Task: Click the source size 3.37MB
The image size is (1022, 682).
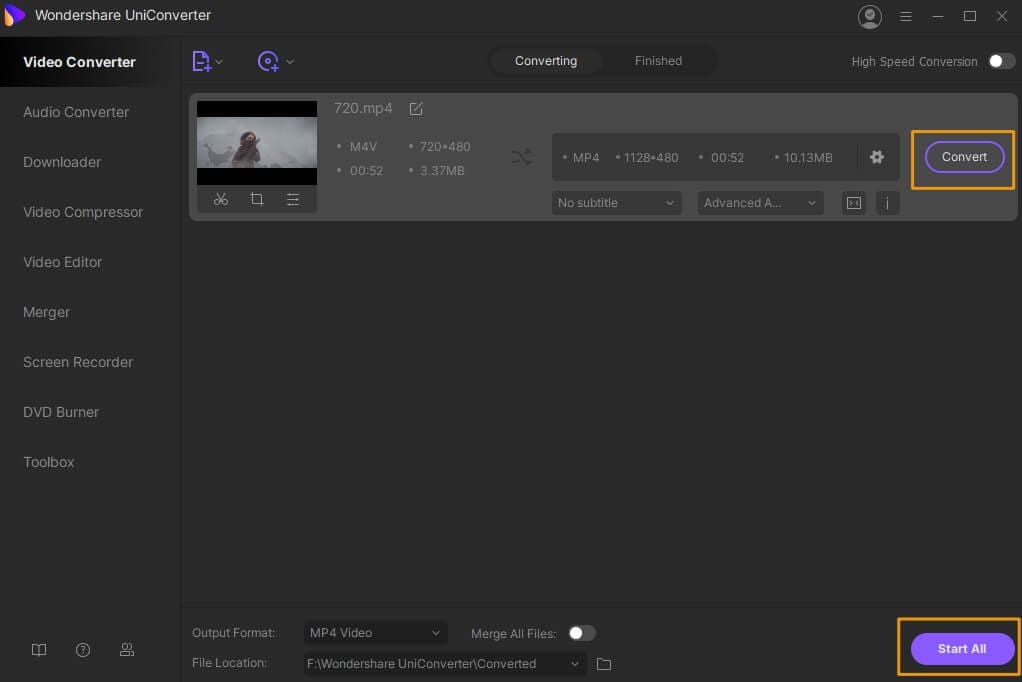Action: pyautogui.click(x=443, y=171)
